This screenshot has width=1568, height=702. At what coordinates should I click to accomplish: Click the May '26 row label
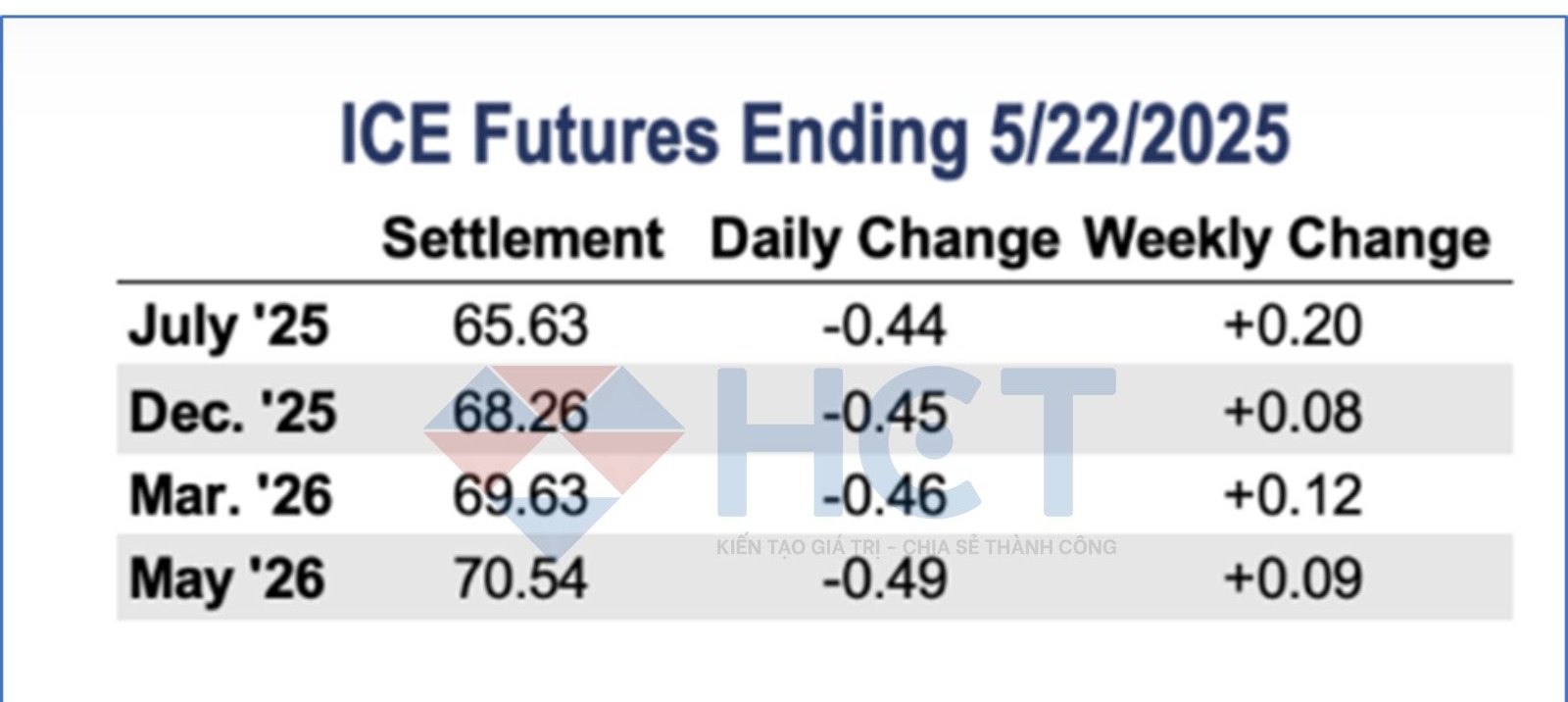tap(227, 578)
